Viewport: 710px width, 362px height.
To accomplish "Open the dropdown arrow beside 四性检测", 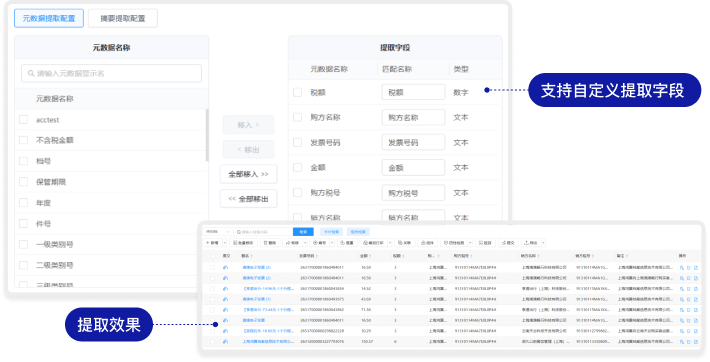I will [470, 243].
